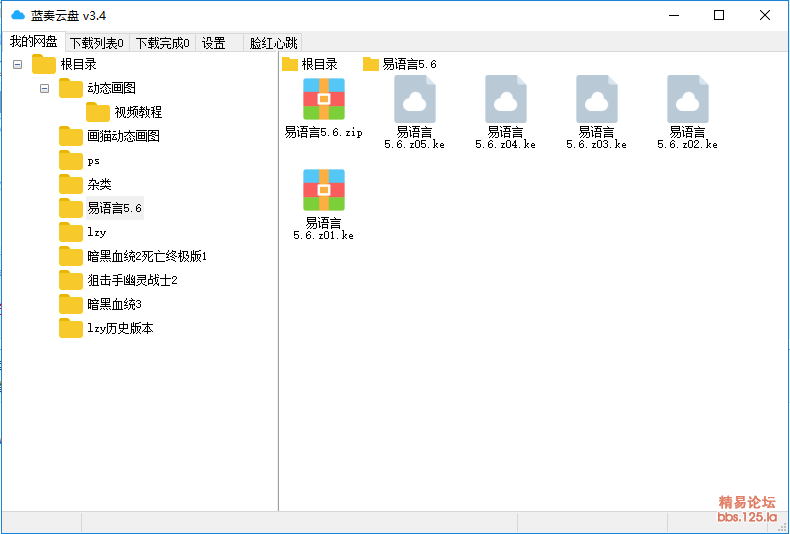Select 动态画图 label in the tree

[x=111, y=88]
